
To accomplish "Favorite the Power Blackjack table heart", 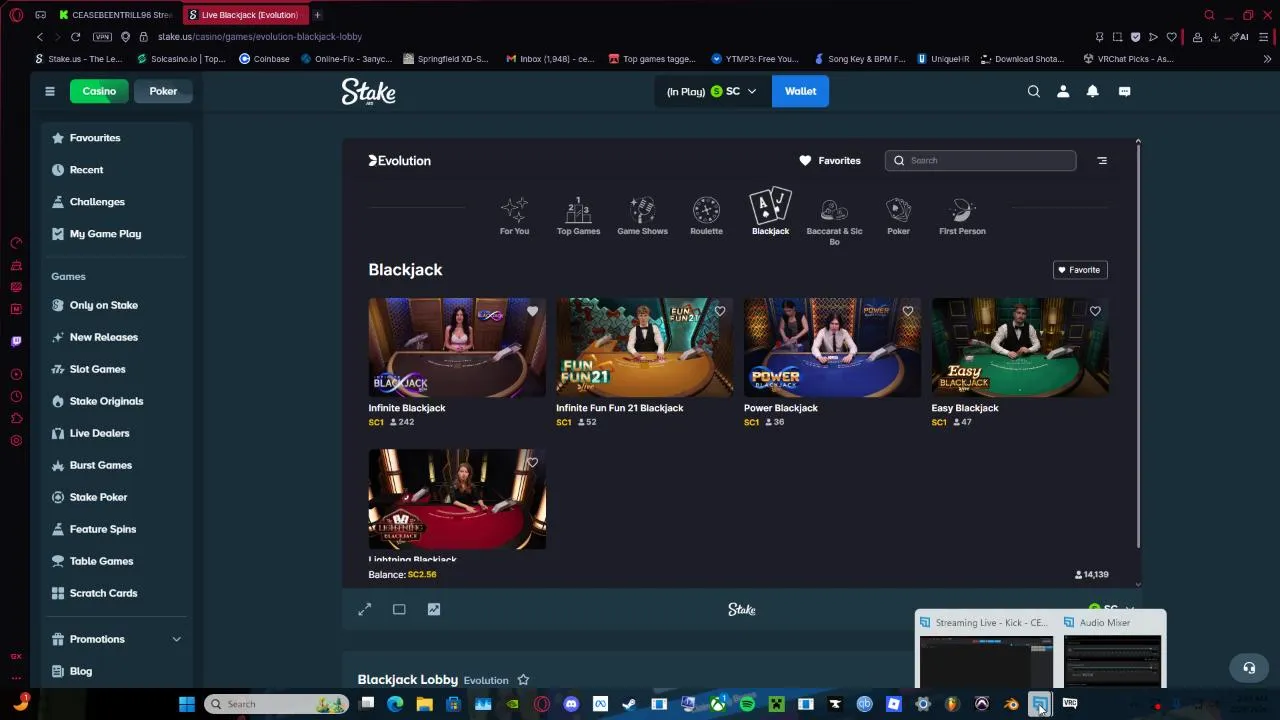I will click(x=908, y=311).
